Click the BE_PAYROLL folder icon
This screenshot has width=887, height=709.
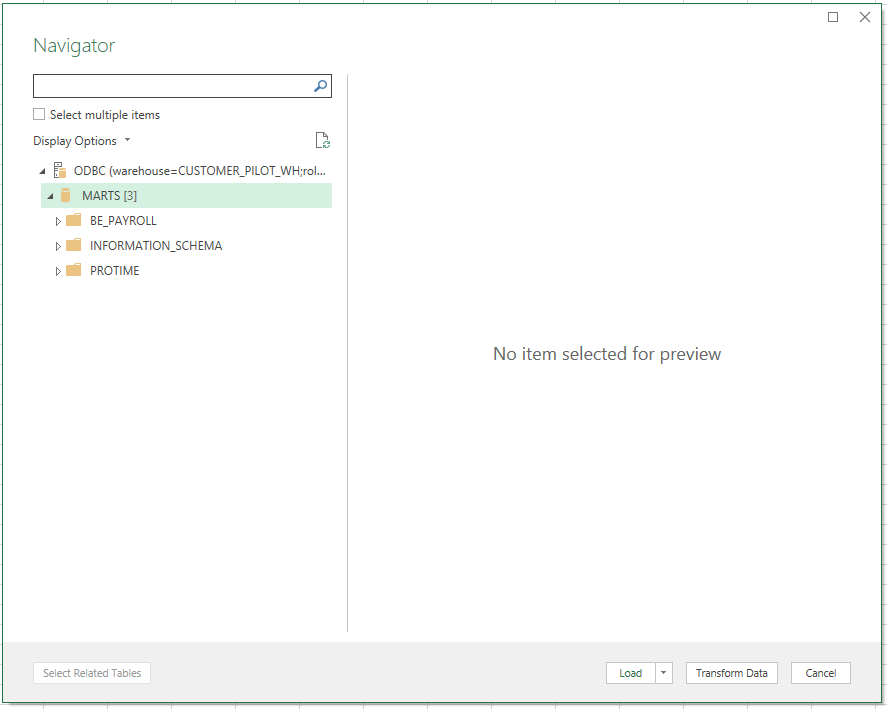(74, 220)
